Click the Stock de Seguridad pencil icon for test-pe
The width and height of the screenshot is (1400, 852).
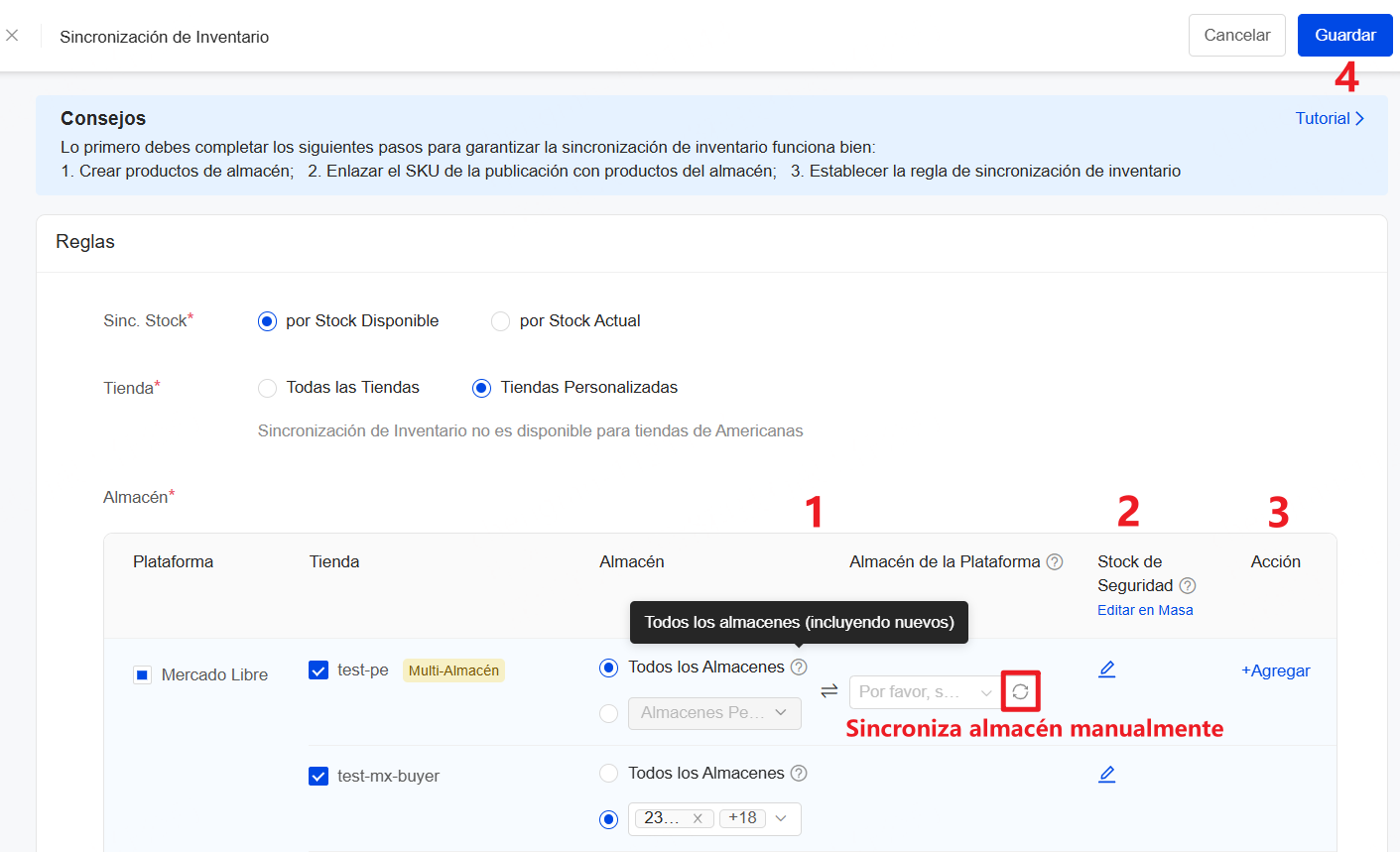point(1106,669)
